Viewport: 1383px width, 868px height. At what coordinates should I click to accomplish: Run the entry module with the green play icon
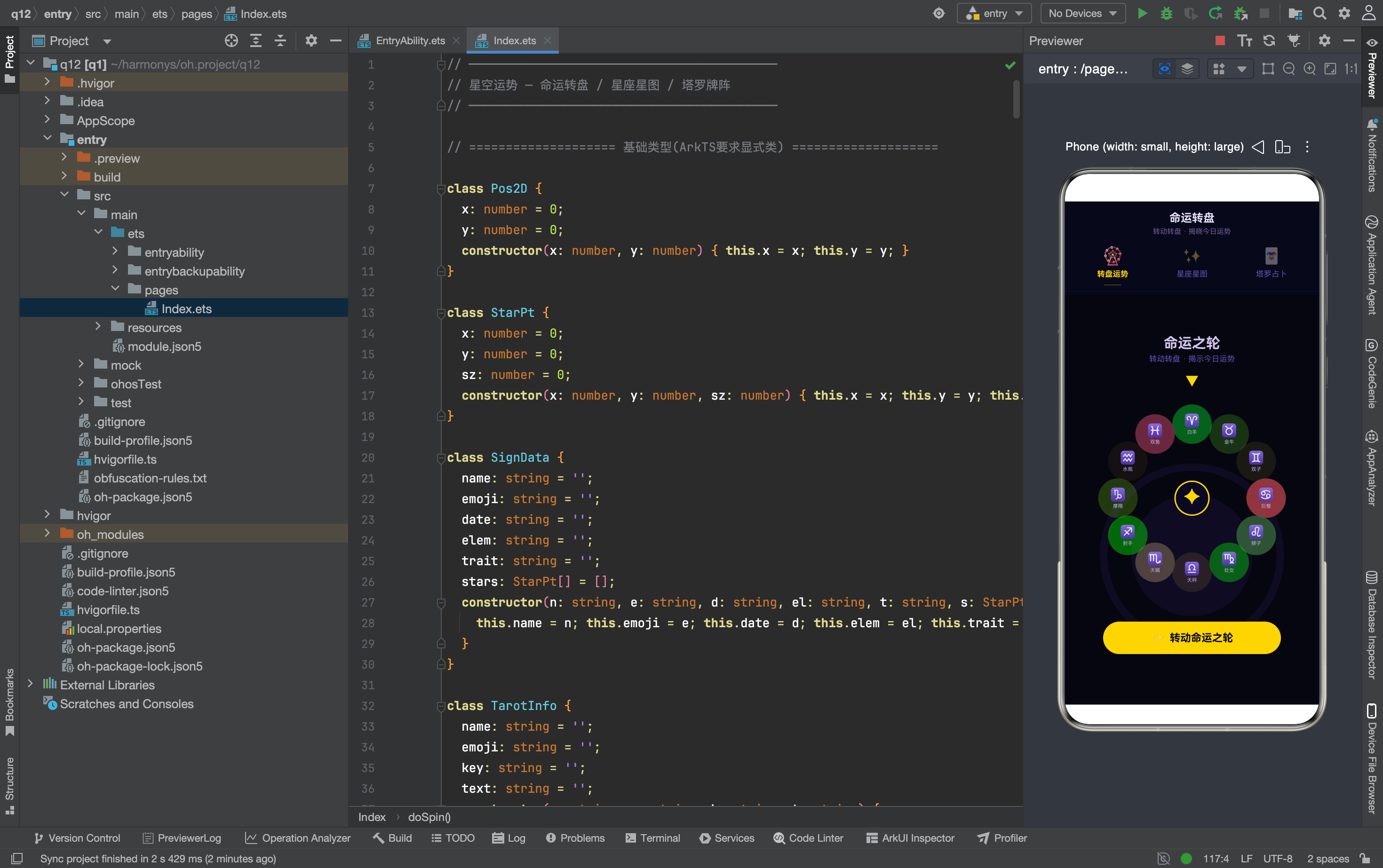coord(1142,13)
